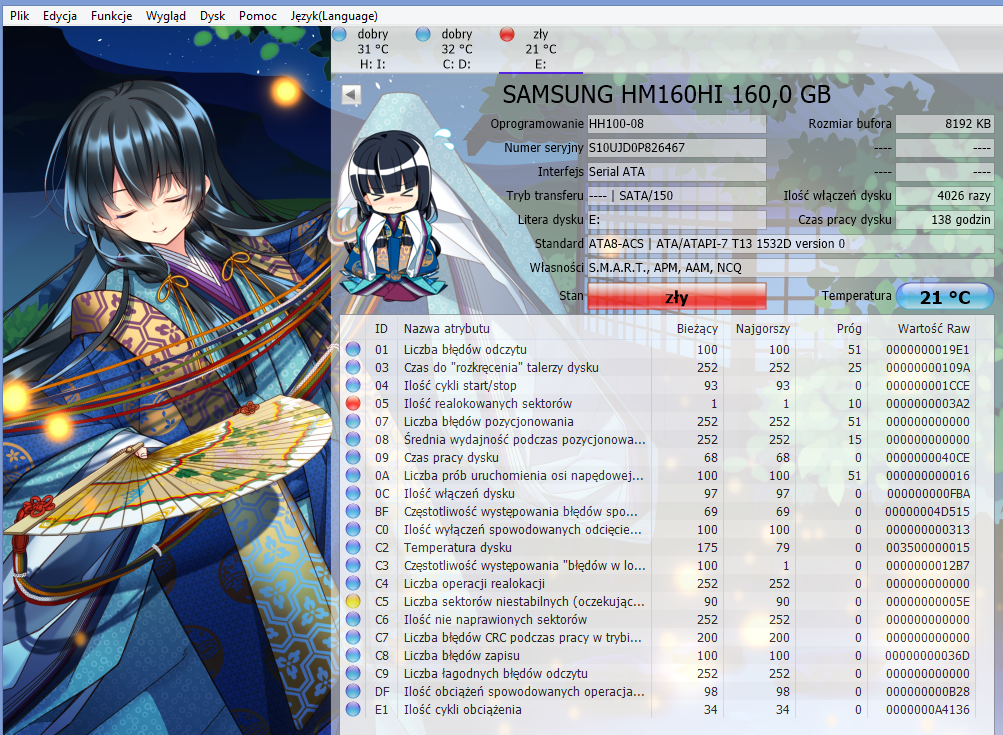
Task: Click yellow status icon for attribute C5
Action: click(353, 601)
